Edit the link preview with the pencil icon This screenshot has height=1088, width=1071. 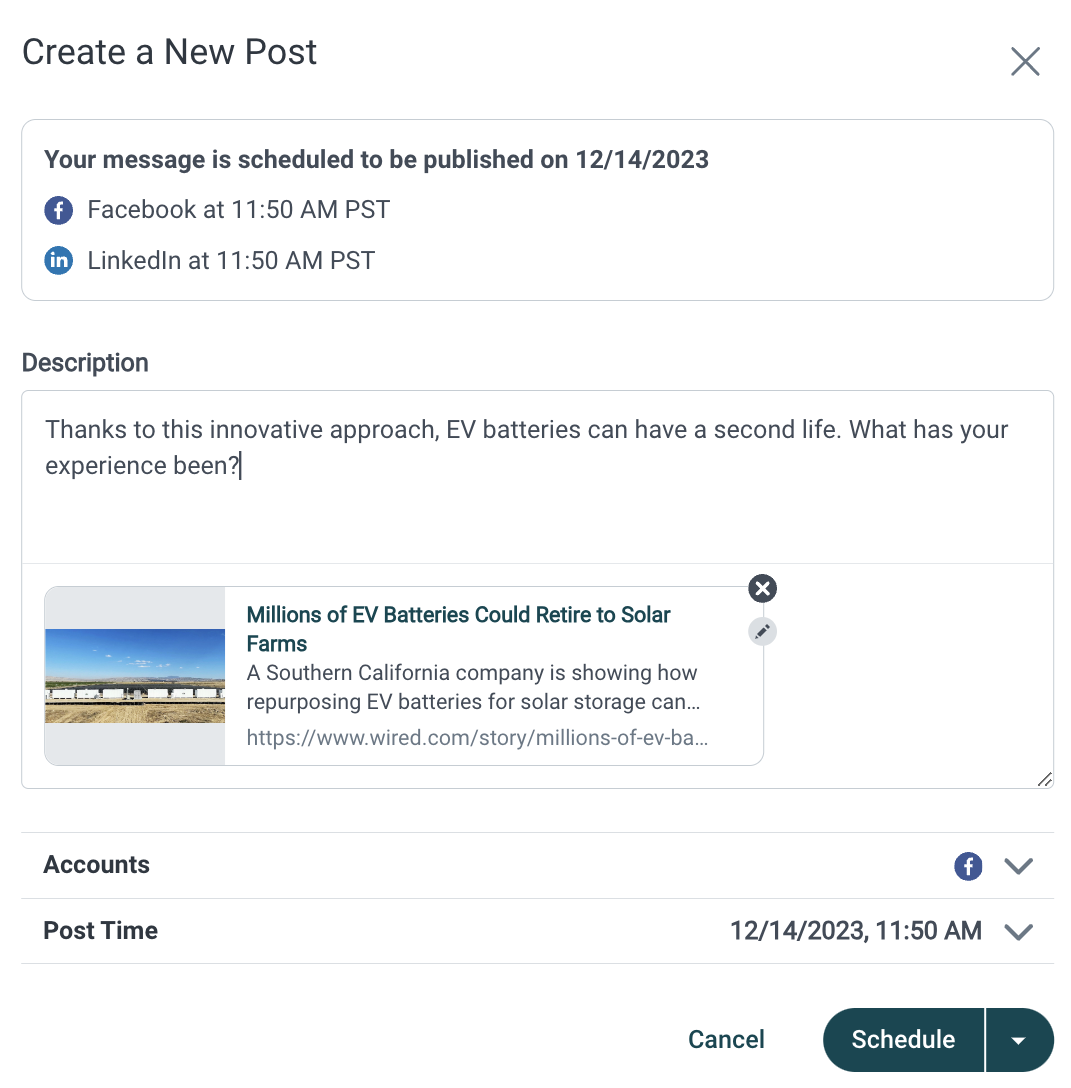point(762,631)
